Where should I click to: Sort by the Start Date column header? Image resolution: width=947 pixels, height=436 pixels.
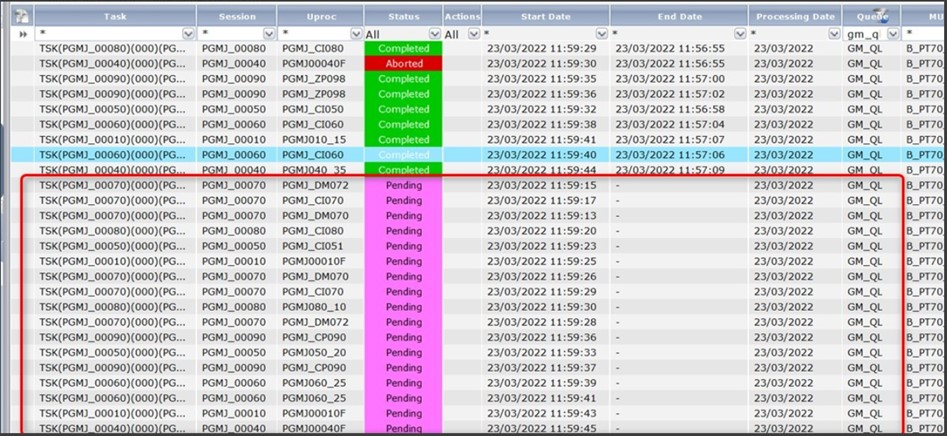pyautogui.click(x=545, y=16)
